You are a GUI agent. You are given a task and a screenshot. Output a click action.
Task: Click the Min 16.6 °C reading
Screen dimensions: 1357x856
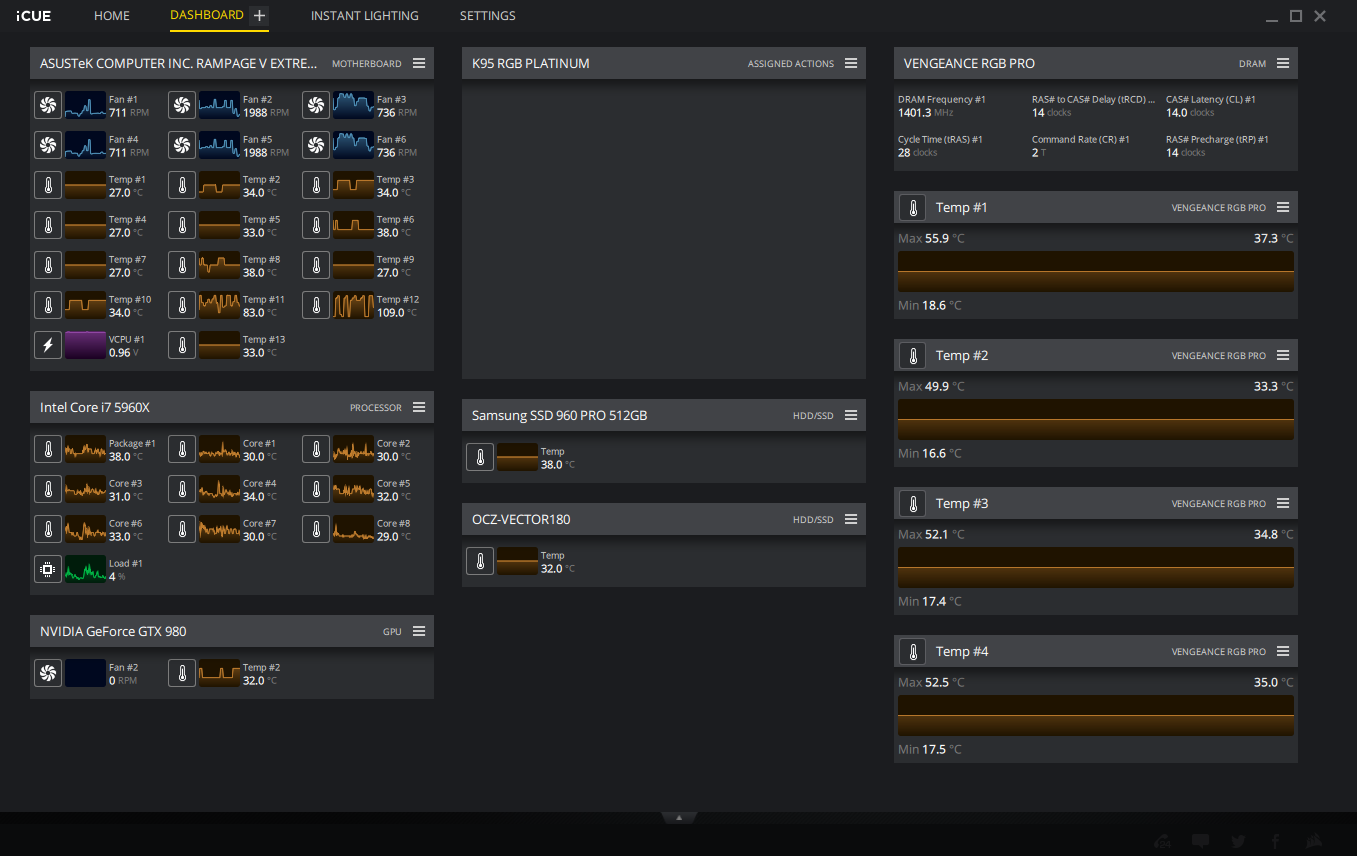[929, 453]
